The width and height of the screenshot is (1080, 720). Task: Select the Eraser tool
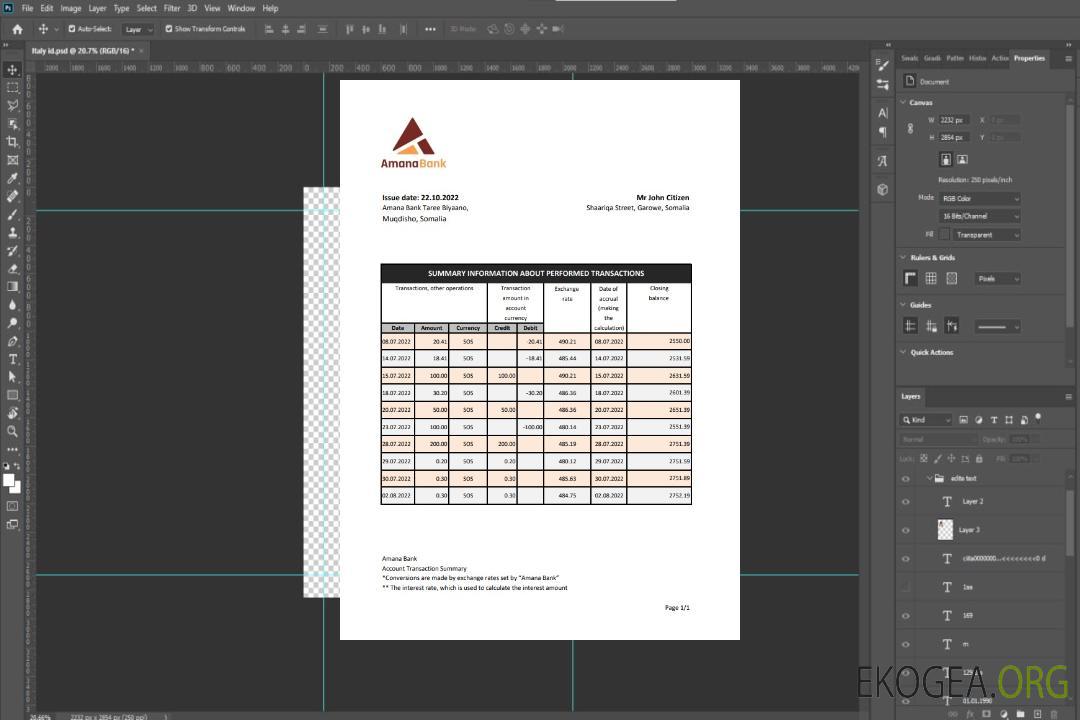(13, 269)
